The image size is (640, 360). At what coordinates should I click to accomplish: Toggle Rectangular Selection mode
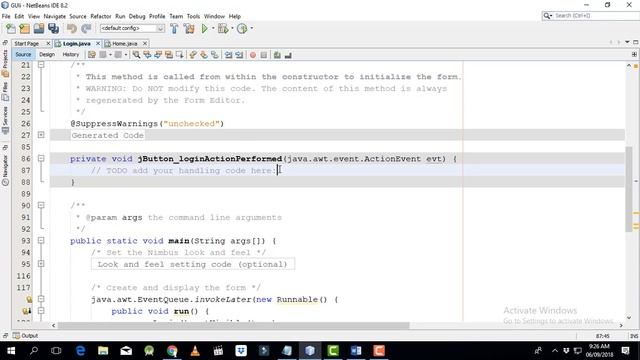179,55
